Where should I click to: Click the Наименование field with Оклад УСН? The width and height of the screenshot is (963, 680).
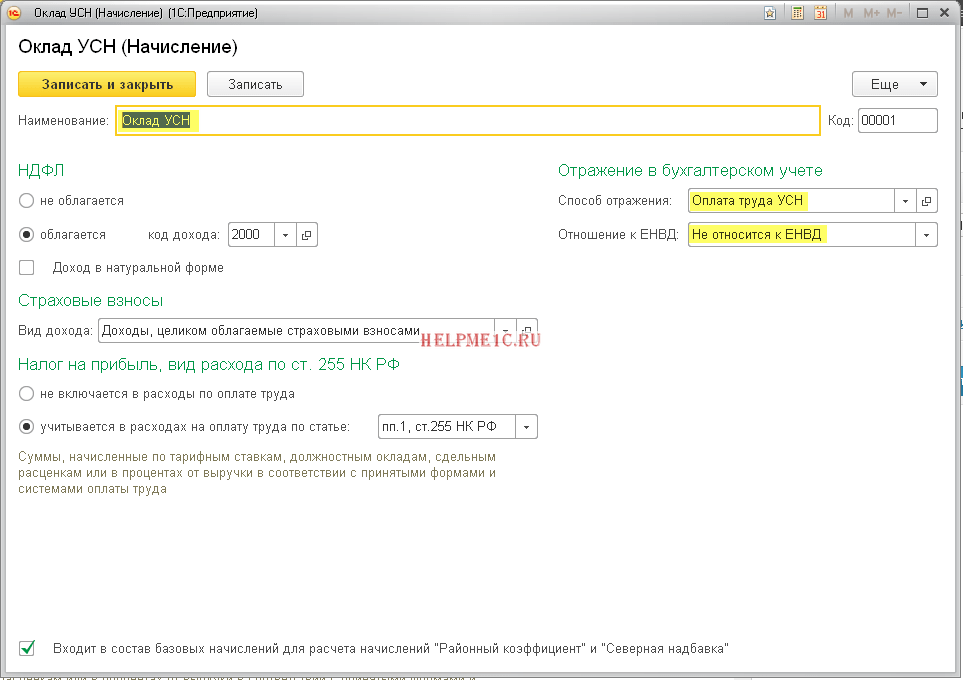click(x=467, y=121)
